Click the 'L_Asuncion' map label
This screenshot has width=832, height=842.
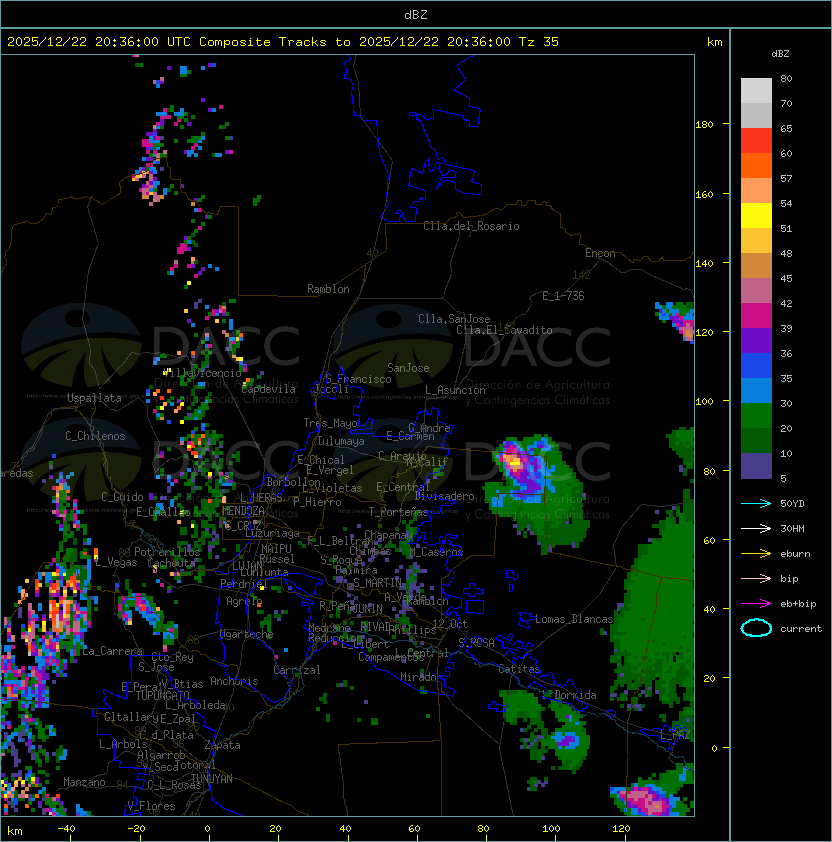point(455,390)
